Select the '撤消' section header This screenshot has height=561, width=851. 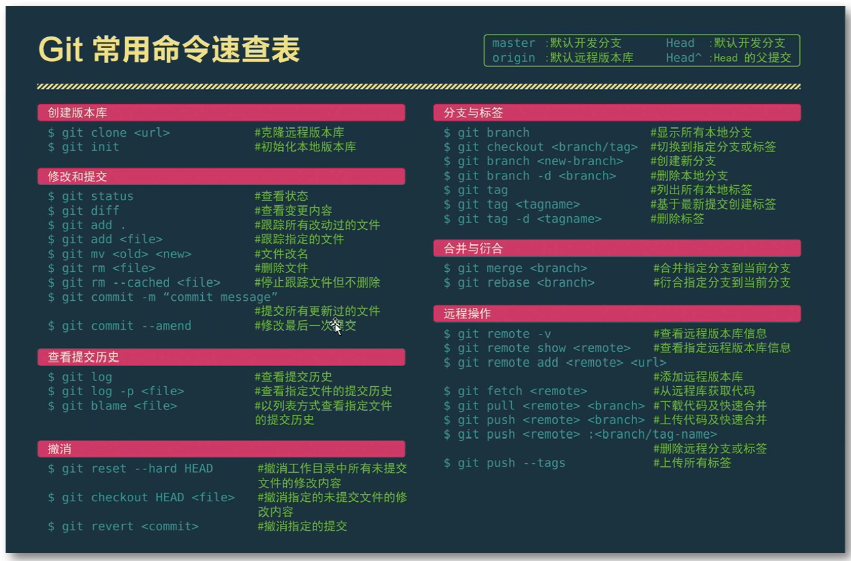tap(221, 449)
